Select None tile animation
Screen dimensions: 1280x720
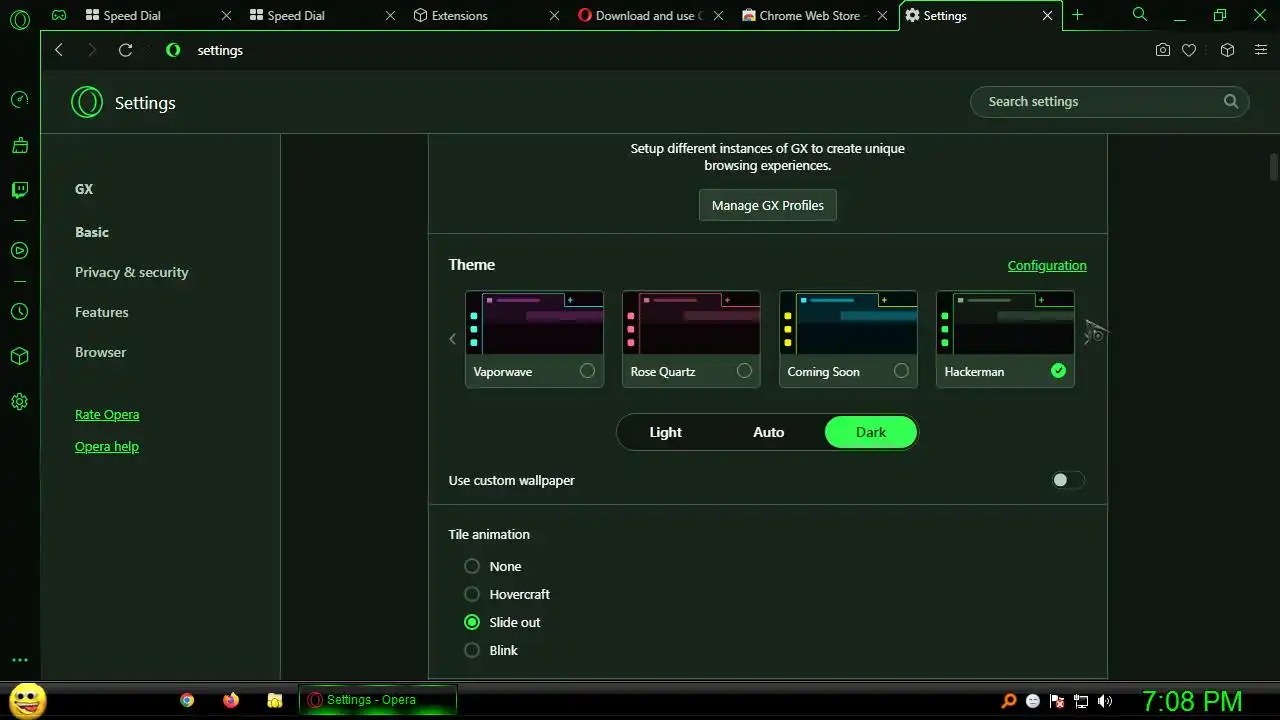(x=472, y=566)
